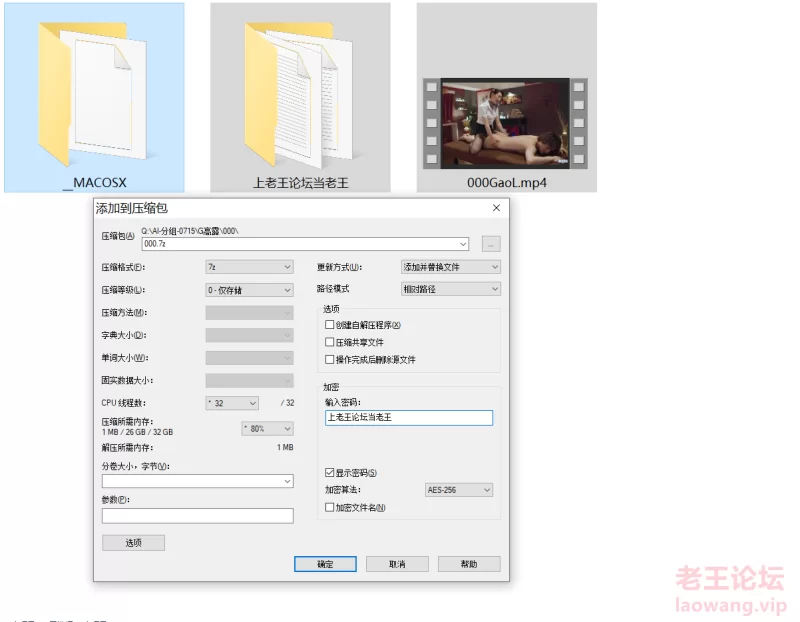The width and height of the screenshot is (800, 622).
Task: Enable 创建自解压程序 checkbox
Action: click(330, 325)
